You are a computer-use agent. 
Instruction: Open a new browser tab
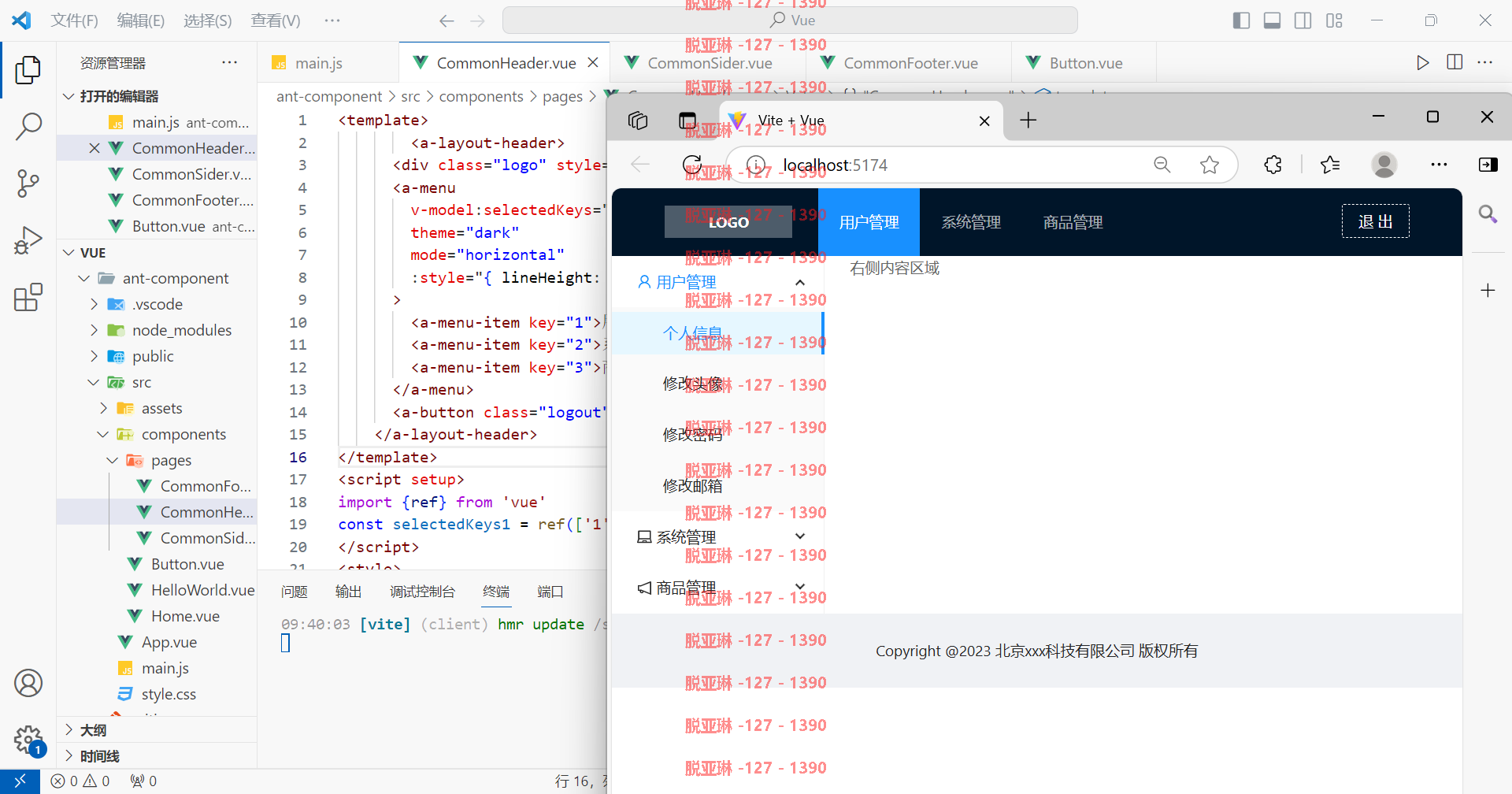(x=1028, y=121)
